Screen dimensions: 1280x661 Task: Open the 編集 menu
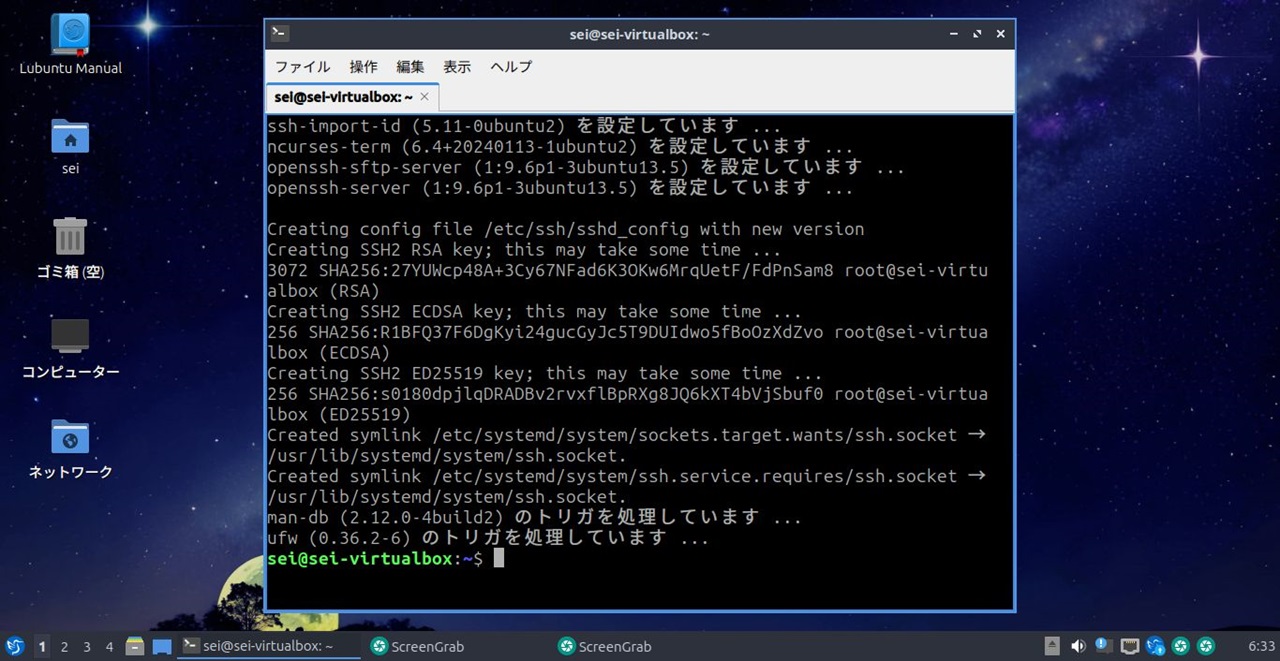[x=411, y=67]
